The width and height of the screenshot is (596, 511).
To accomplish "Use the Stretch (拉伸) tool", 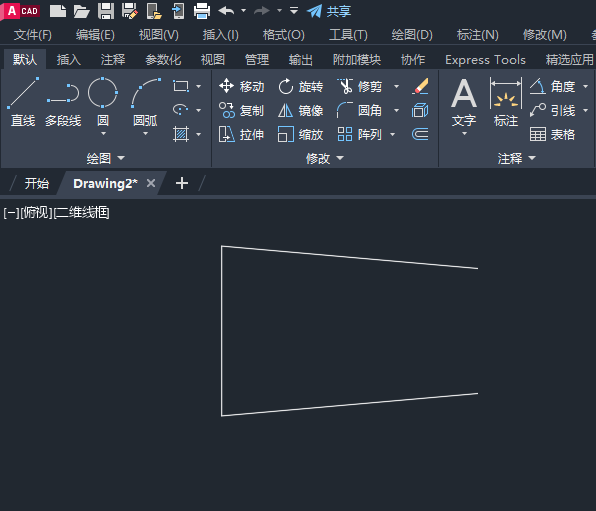I will tap(241, 134).
